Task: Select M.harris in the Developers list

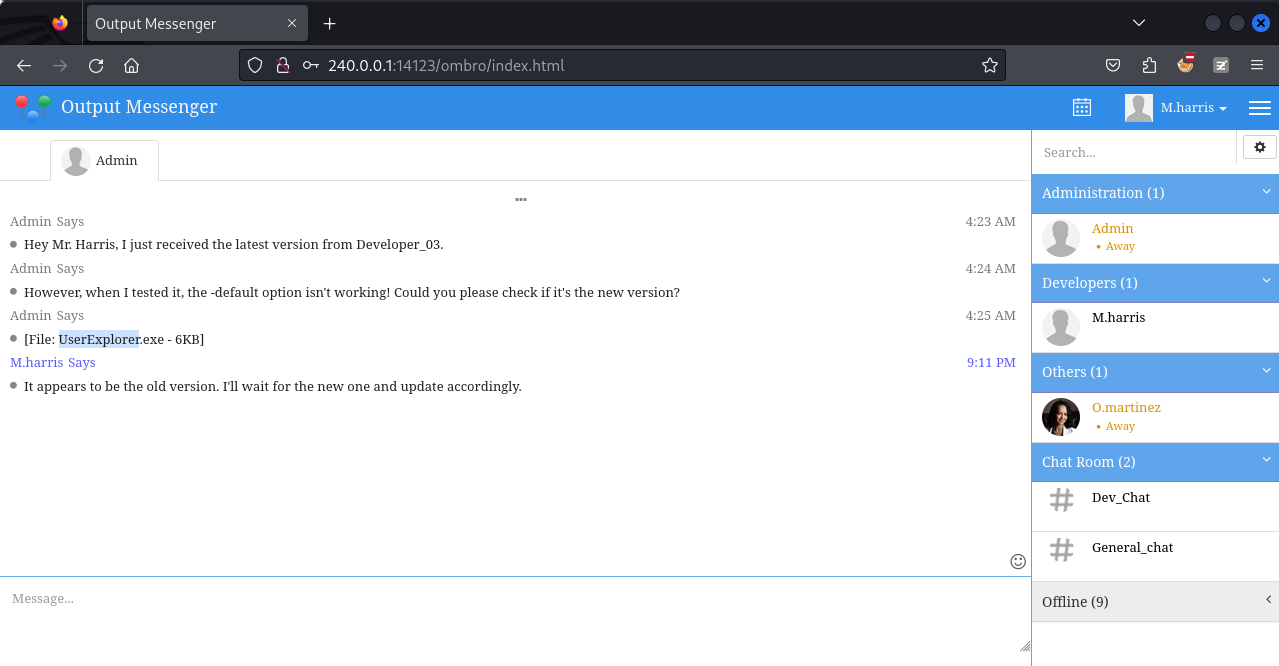Action: [1155, 327]
